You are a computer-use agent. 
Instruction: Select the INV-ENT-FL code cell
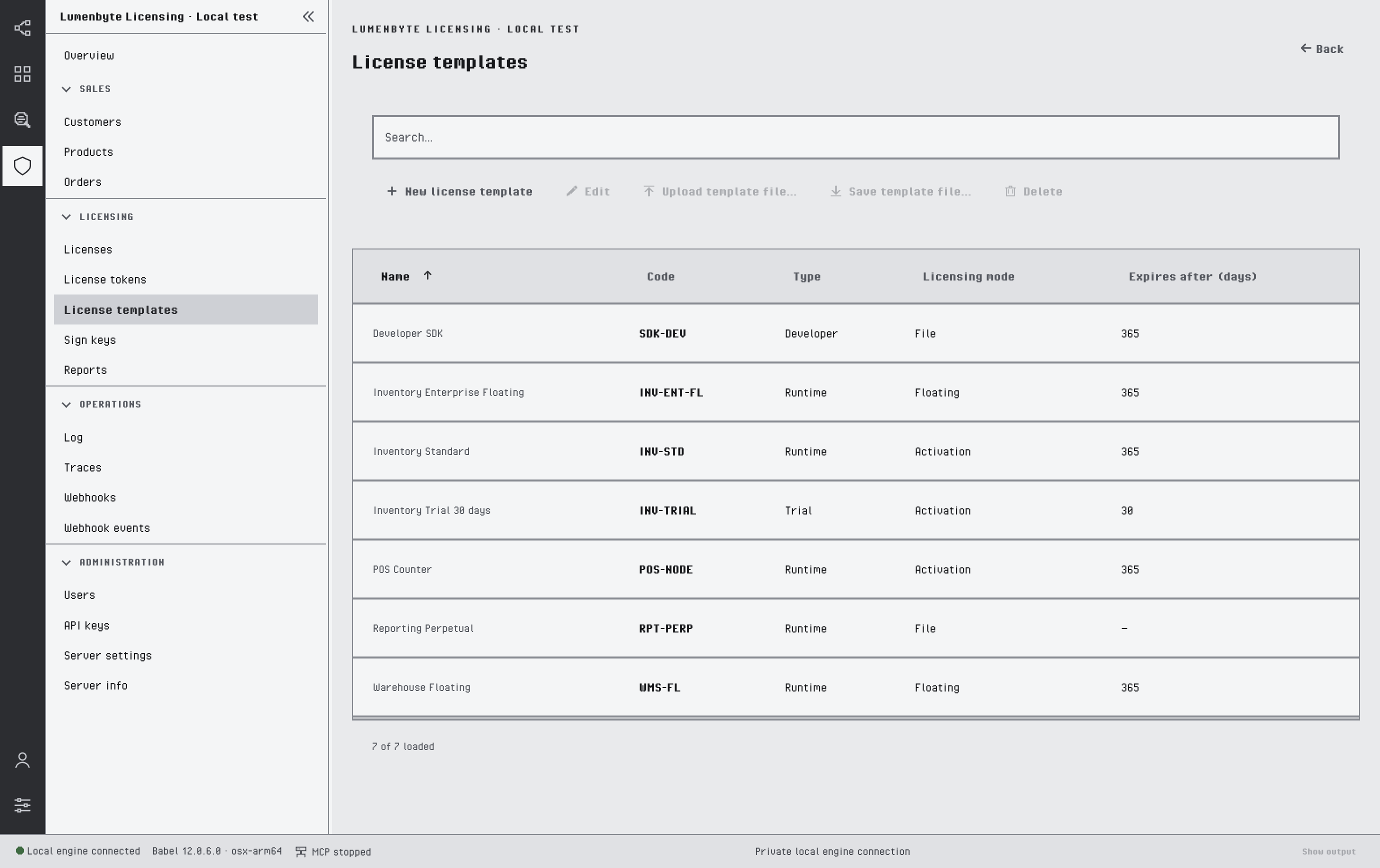[671, 392]
